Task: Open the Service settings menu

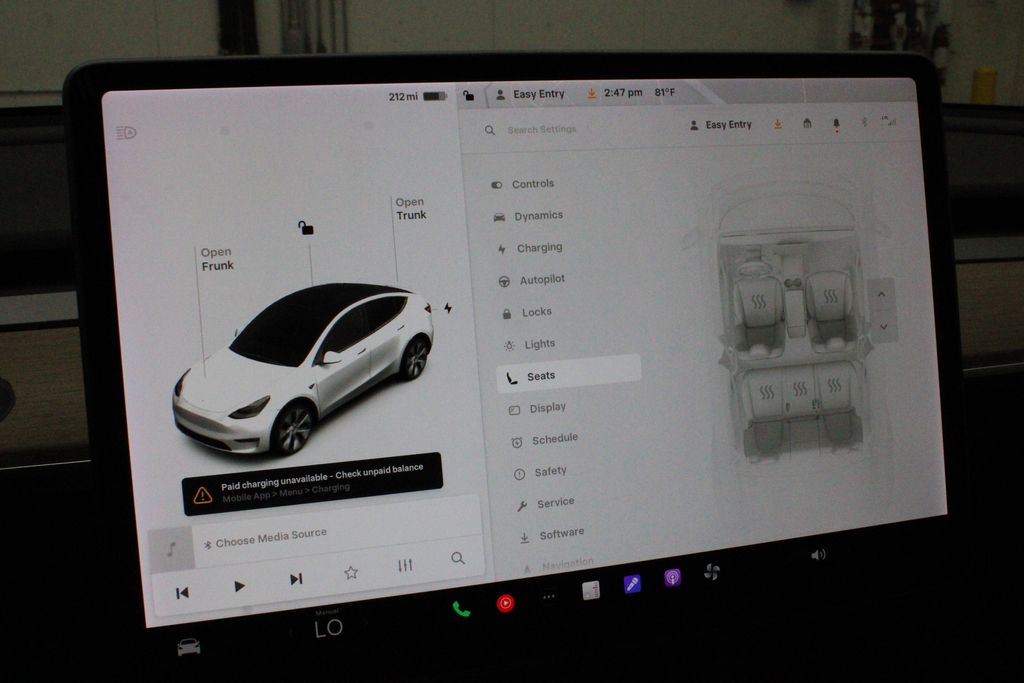Action: 546,503
